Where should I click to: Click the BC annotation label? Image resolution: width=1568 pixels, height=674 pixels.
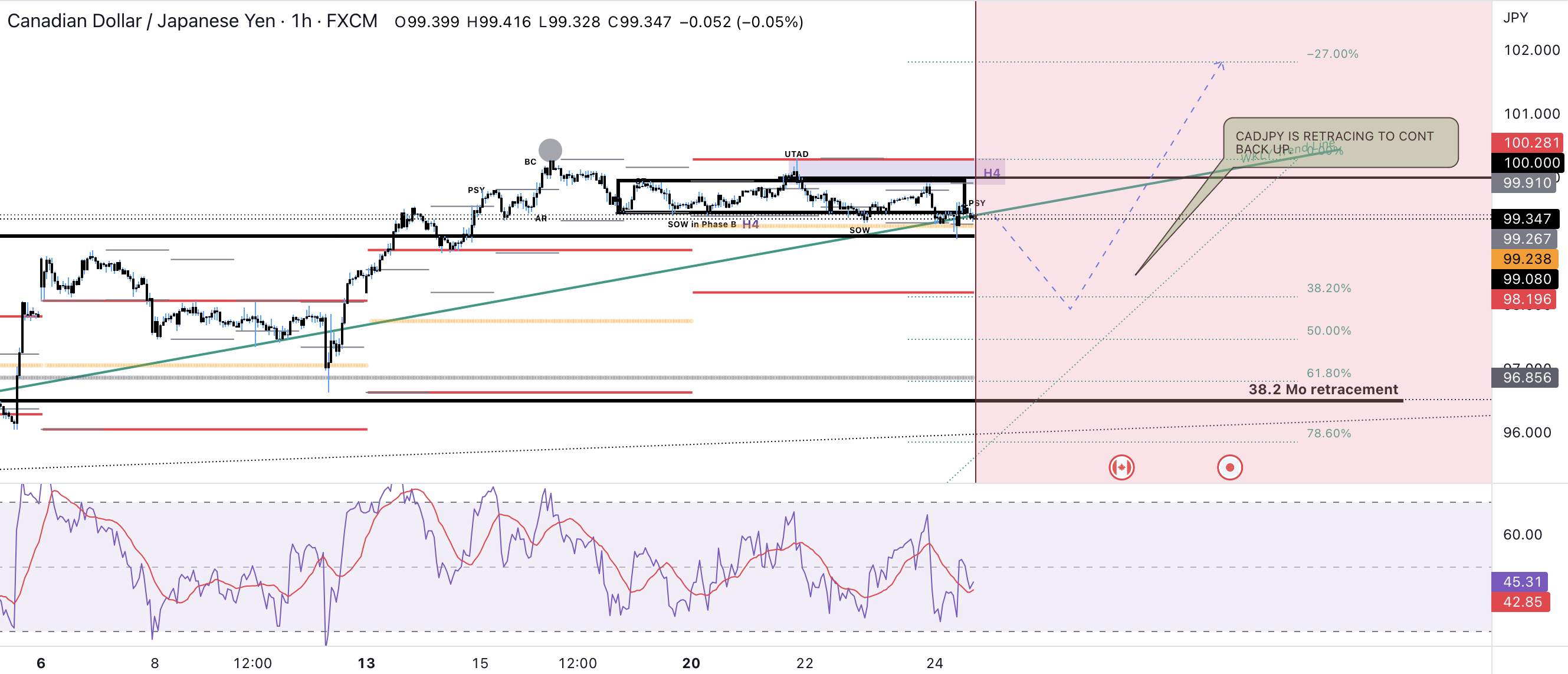(x=530, y=162)
